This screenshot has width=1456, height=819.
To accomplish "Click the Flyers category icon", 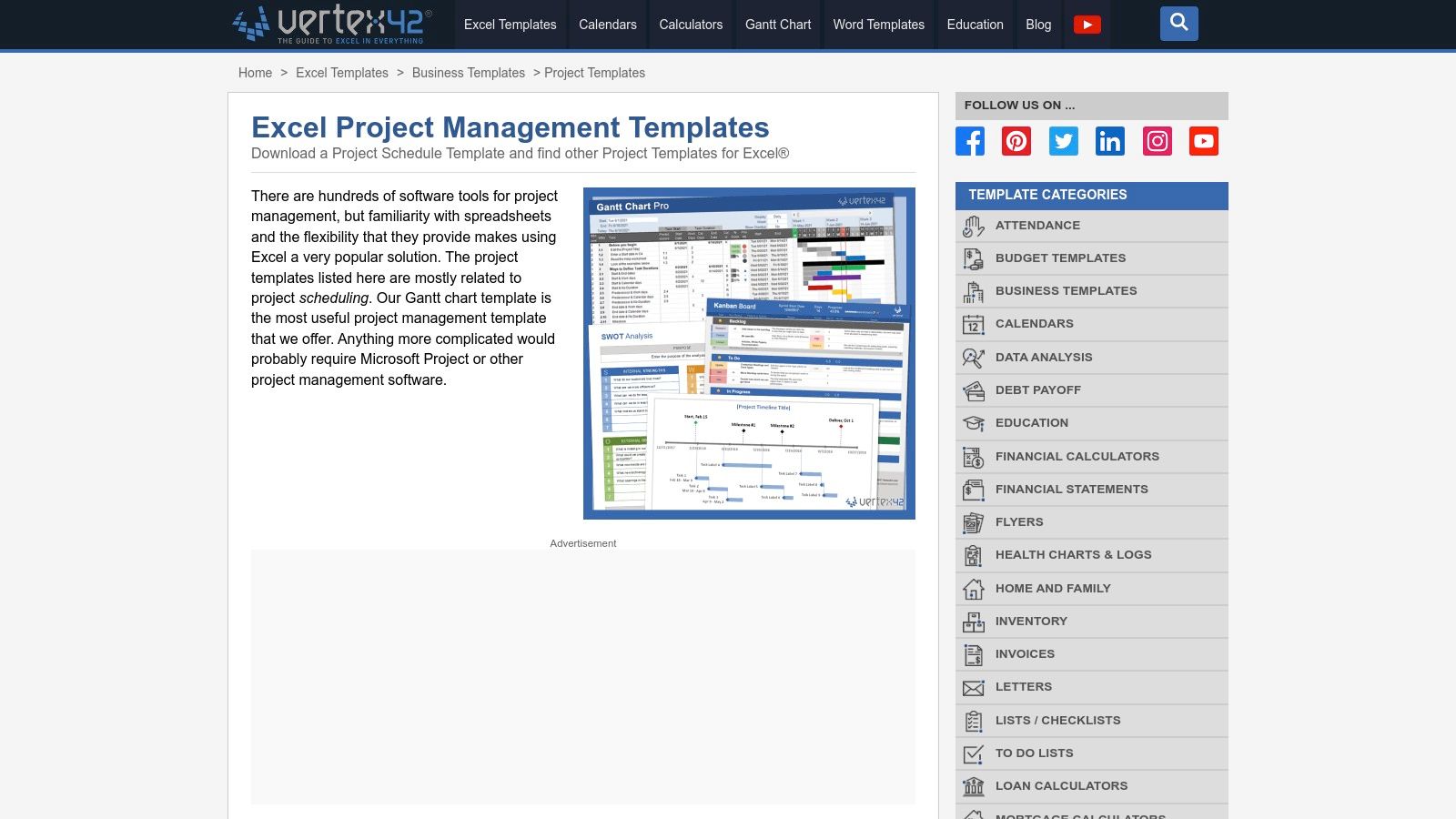I will point(974,522).
